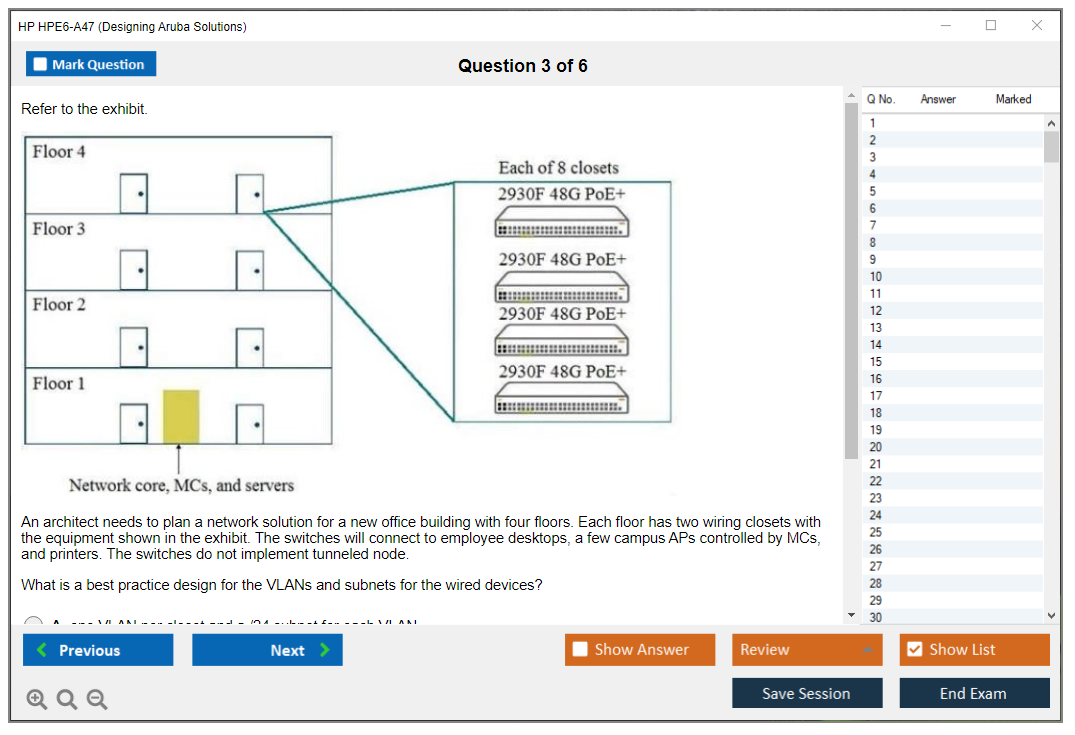Screen dimensions: 1075x735
Task: Select question 5 in the list
Action: pos(873,191)
